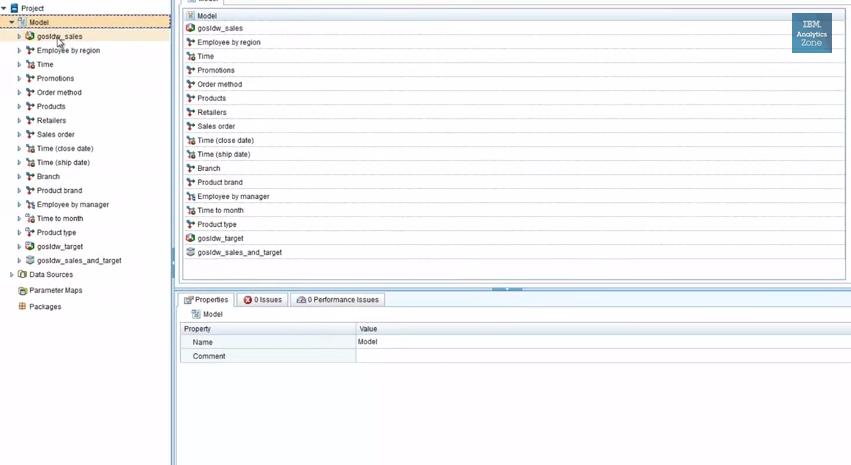Viewport: 851px width, 465px height.
Task: Click the Products dimension icon in project tree
Action: click(30, 106)
